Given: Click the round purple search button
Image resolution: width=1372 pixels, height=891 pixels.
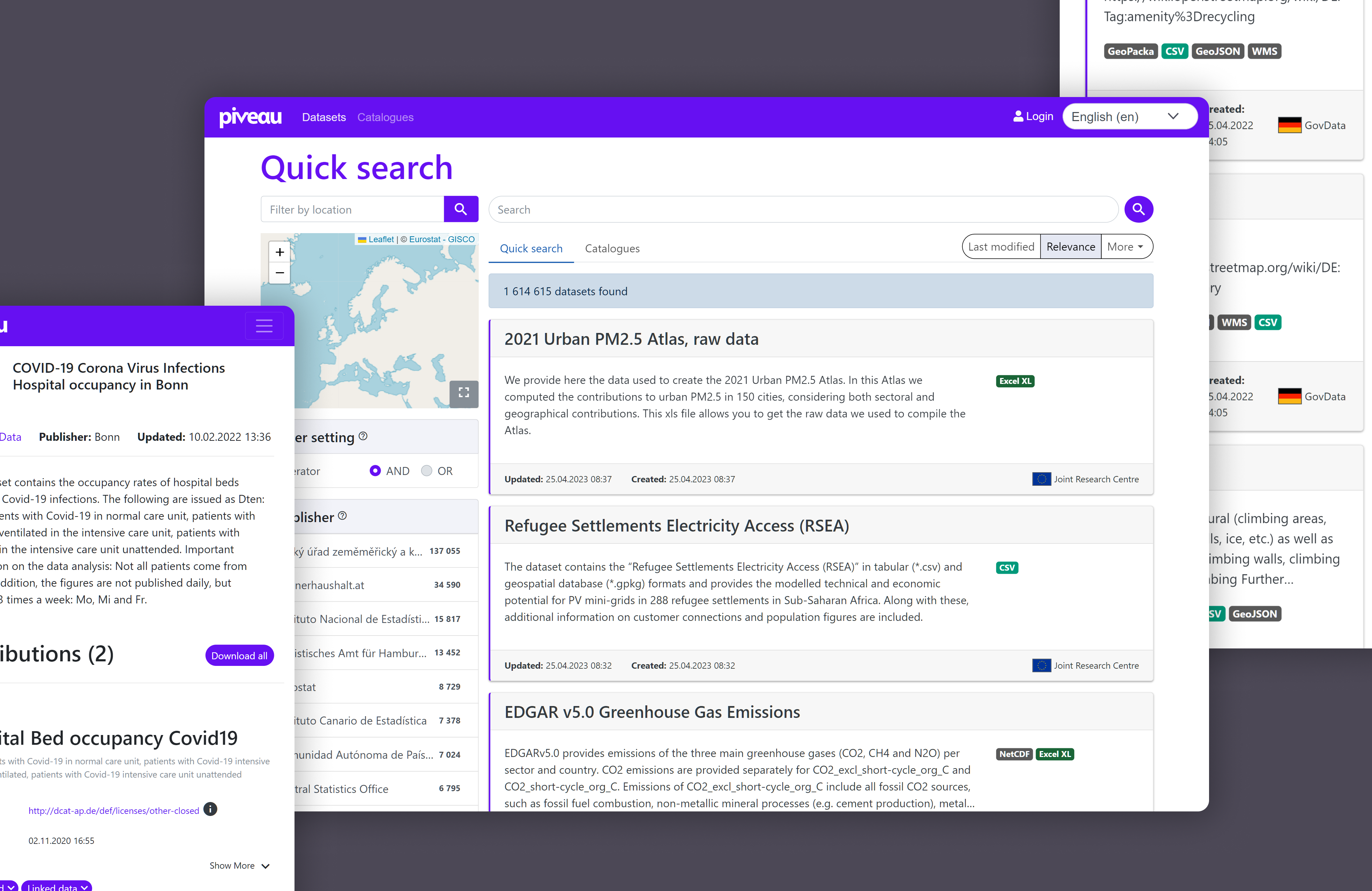Looking at the screenshot, I should pyautogui.click(x=1138, y=209).
